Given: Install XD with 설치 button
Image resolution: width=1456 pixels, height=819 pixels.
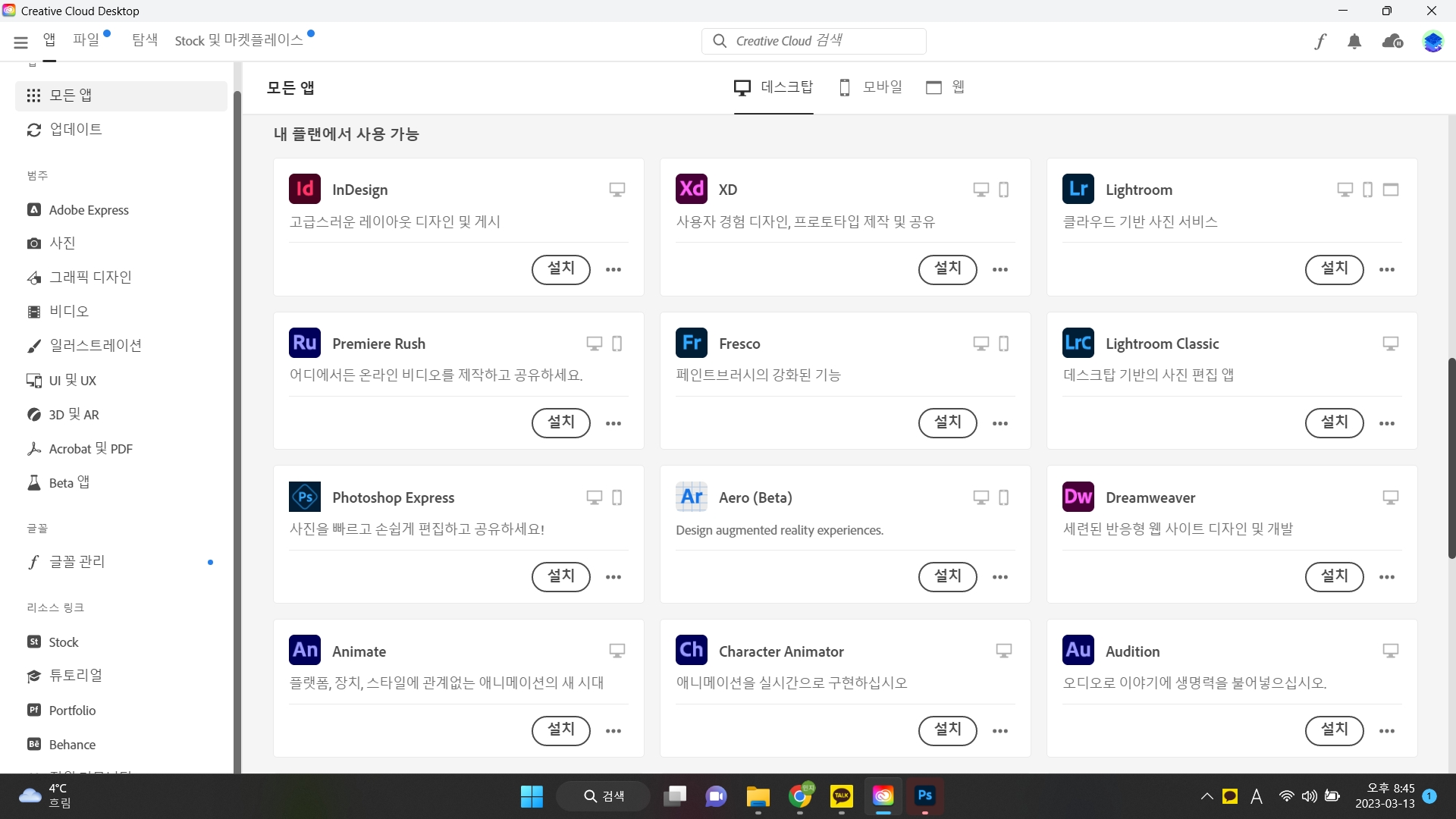Looking at the screenshot, I should point(948,269).
